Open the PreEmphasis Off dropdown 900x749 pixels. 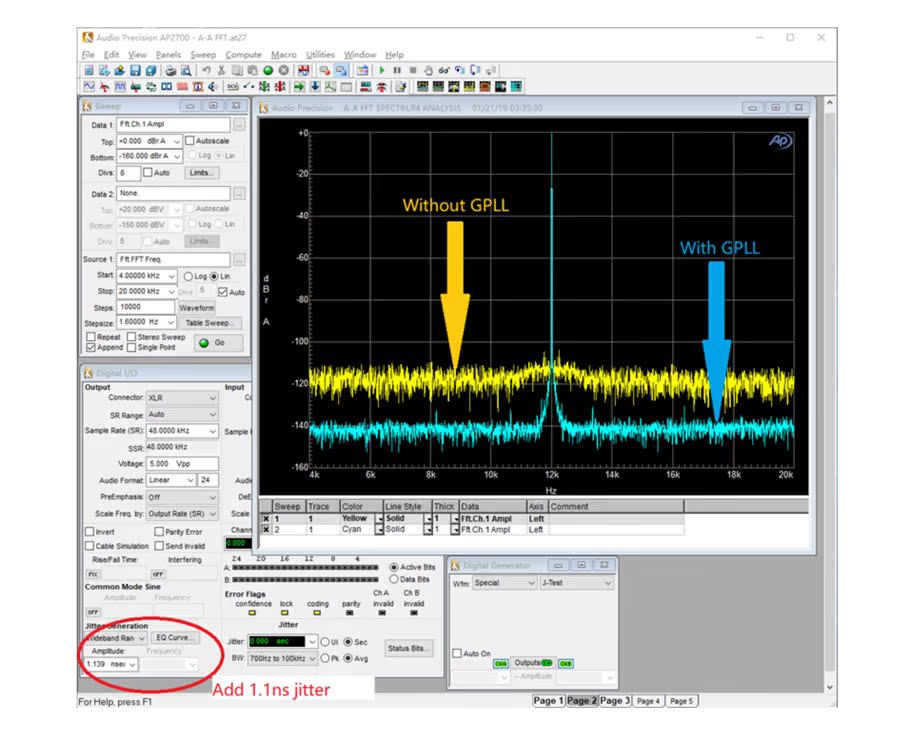[212, 497]
